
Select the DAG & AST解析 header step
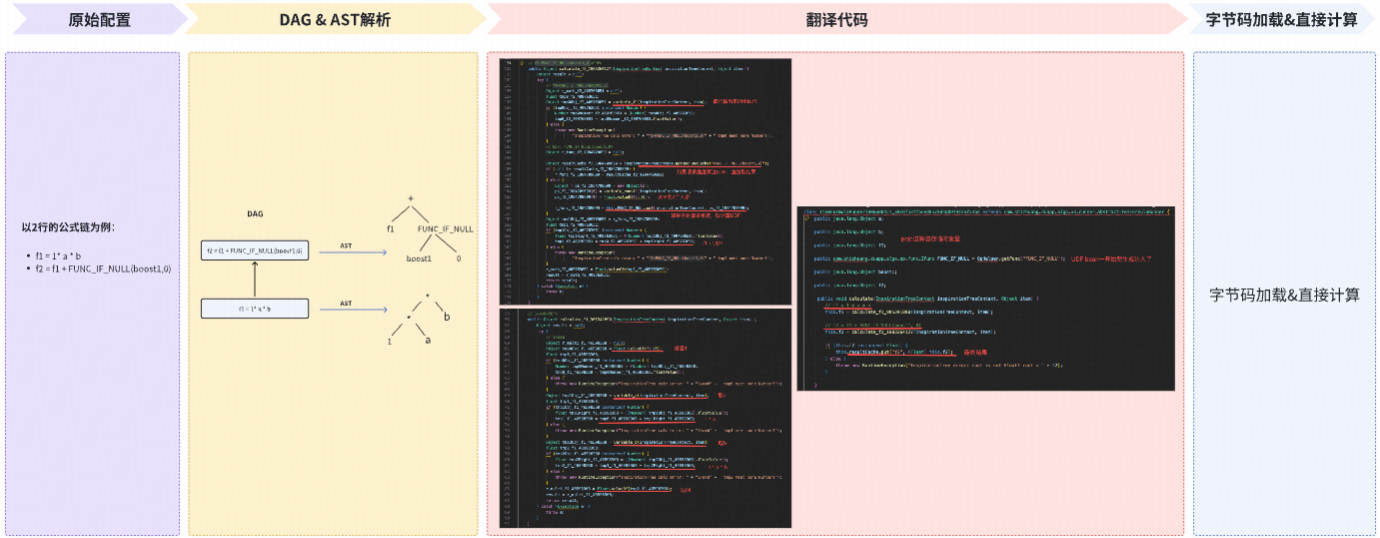click(333, 19)
